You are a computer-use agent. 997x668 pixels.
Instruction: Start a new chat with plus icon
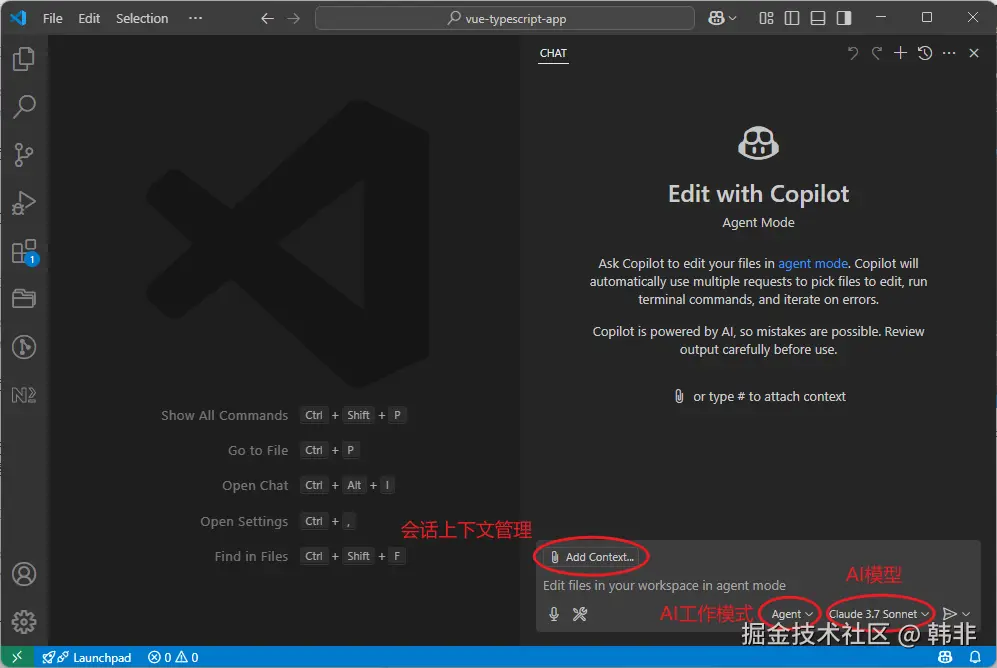(x=900, y=53)
